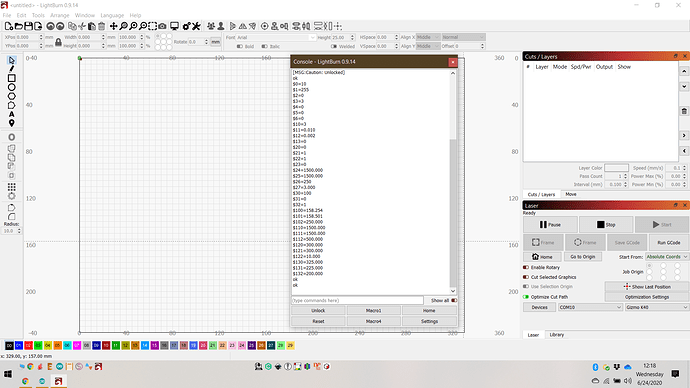
Task: Pick the red 02 color swatch
Action: point(28,346)
